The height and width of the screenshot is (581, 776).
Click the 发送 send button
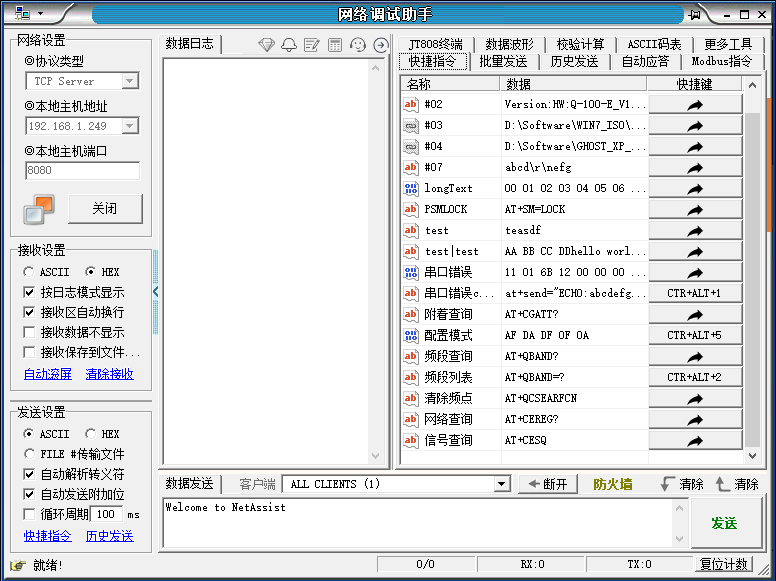(725, 523)
